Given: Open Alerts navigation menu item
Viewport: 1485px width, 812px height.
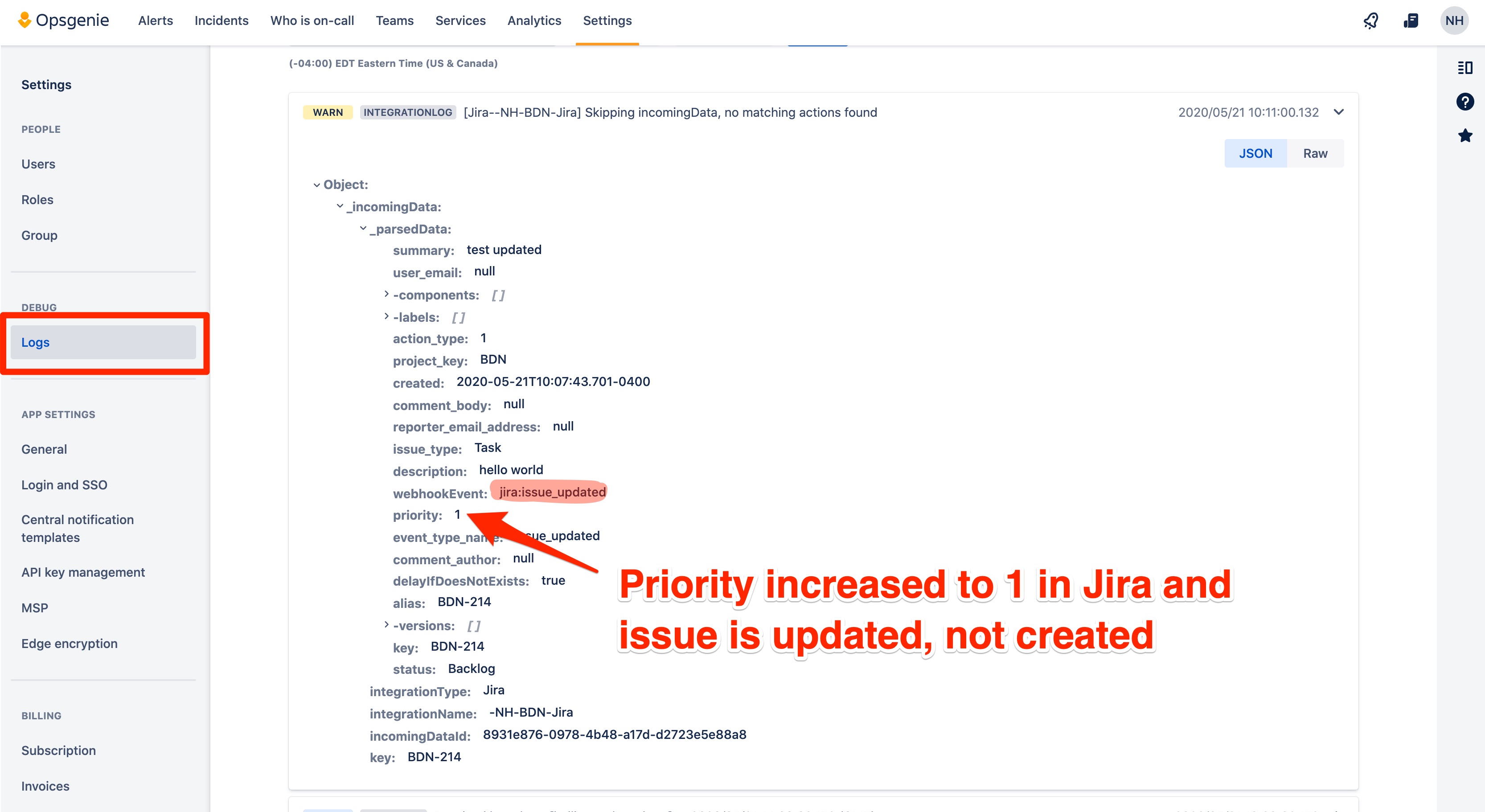Looking at the screenshot, I should (156, 20).
